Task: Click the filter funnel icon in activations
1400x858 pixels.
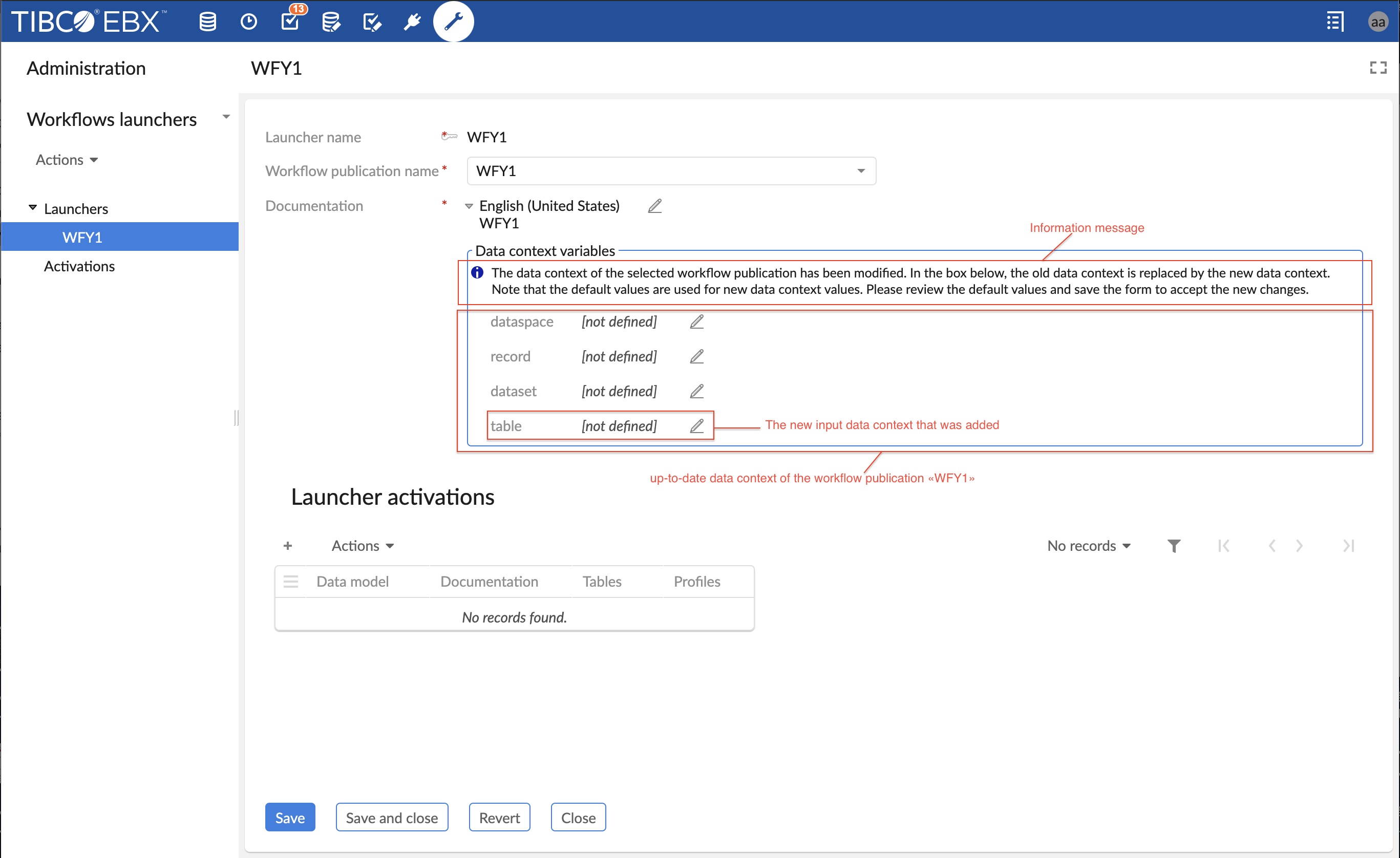Action: 1174,546
